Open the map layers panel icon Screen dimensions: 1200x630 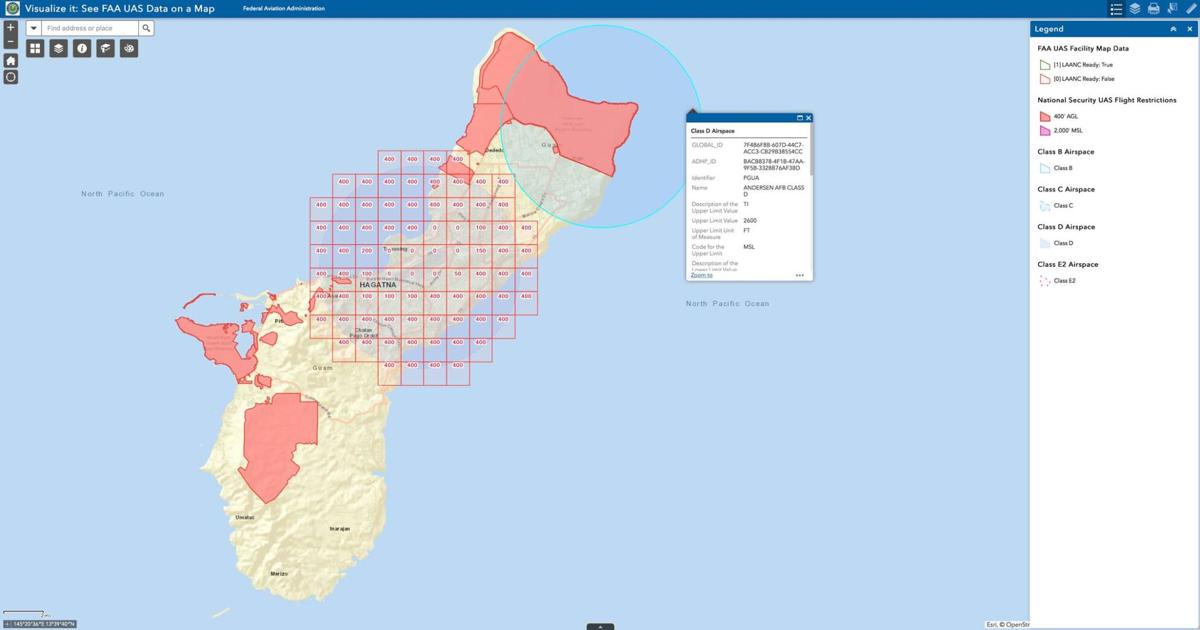tap(58, 47)
